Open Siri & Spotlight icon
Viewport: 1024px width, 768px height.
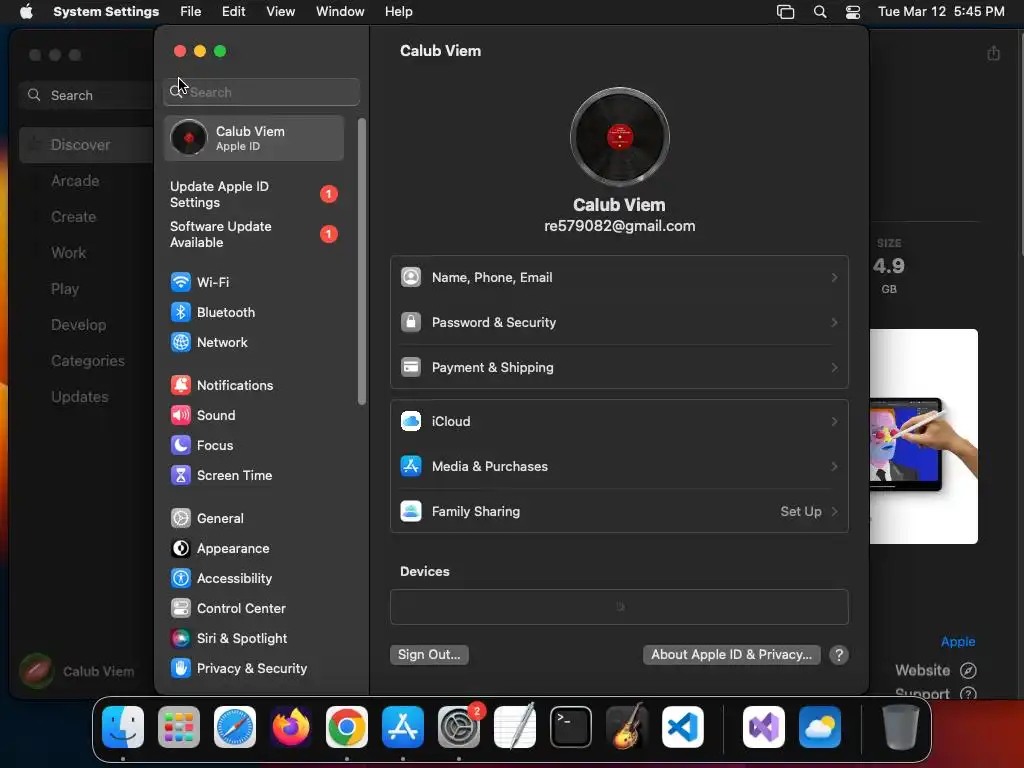coord(180,639)
